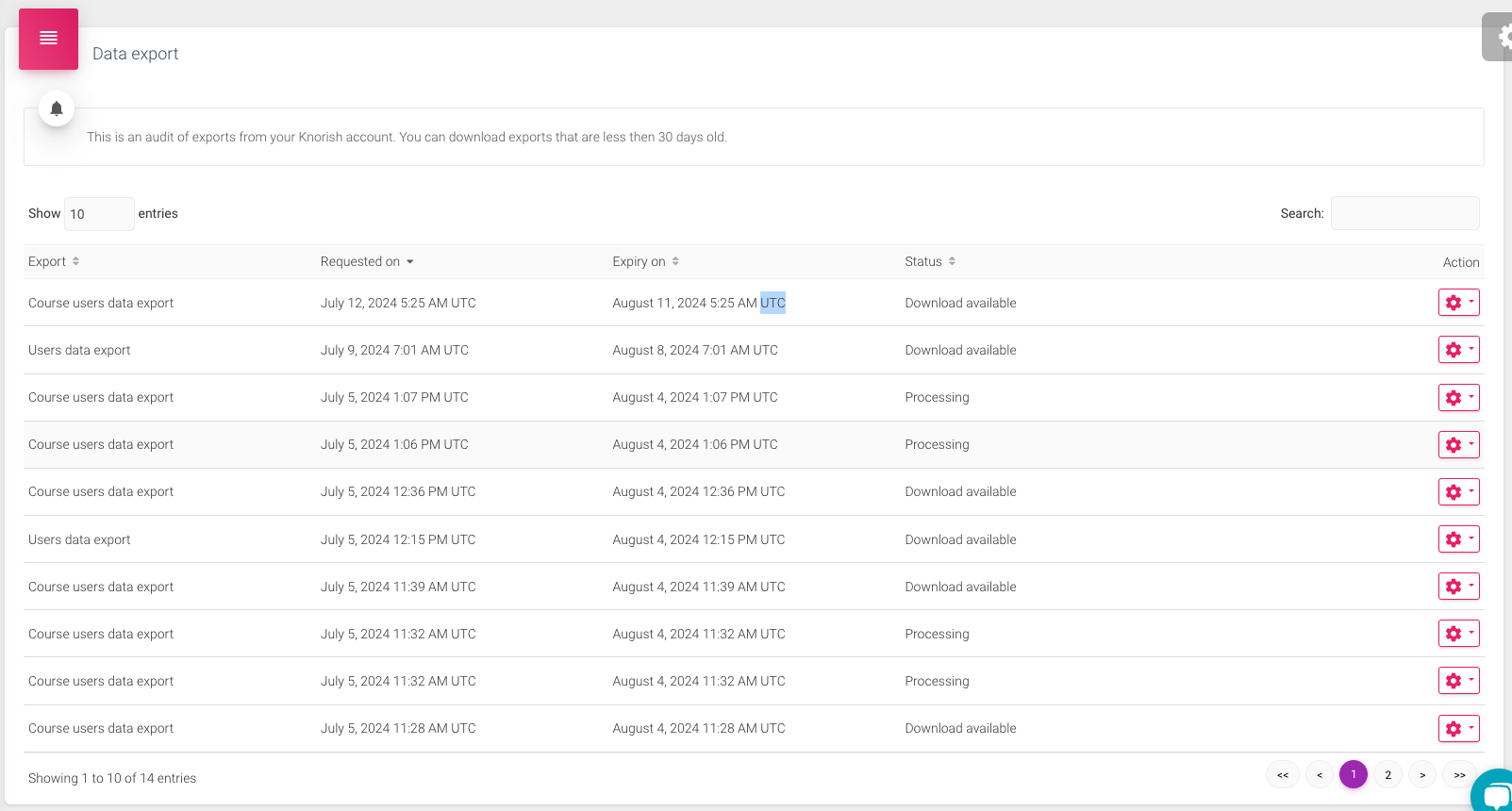This screenshot has width=1512, height=811.
Task: Open action gear for July 9 7:01 AM export
Action: [x=1458, y=350]
